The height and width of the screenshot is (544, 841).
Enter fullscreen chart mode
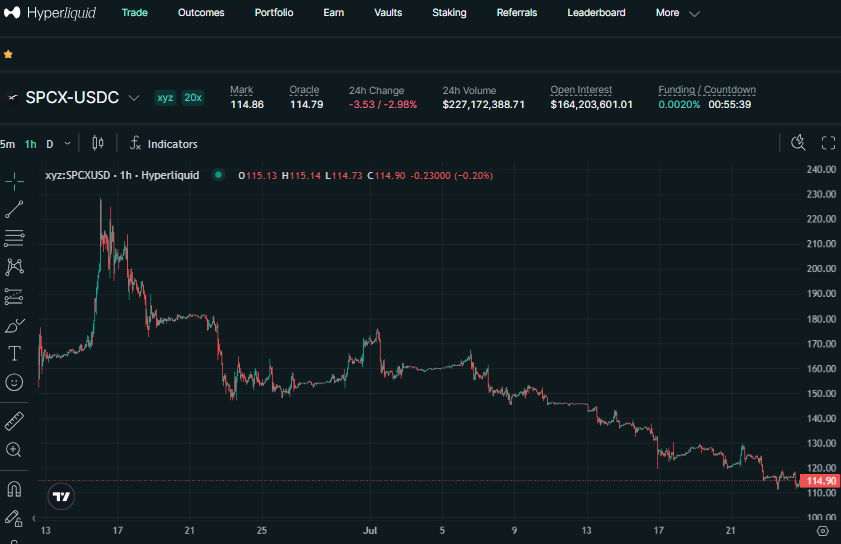click(828, 143)
